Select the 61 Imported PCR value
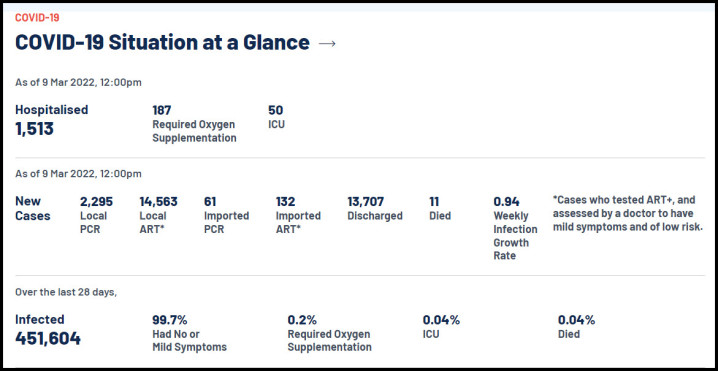The image size is (718, 371). [x=226, y=215]
